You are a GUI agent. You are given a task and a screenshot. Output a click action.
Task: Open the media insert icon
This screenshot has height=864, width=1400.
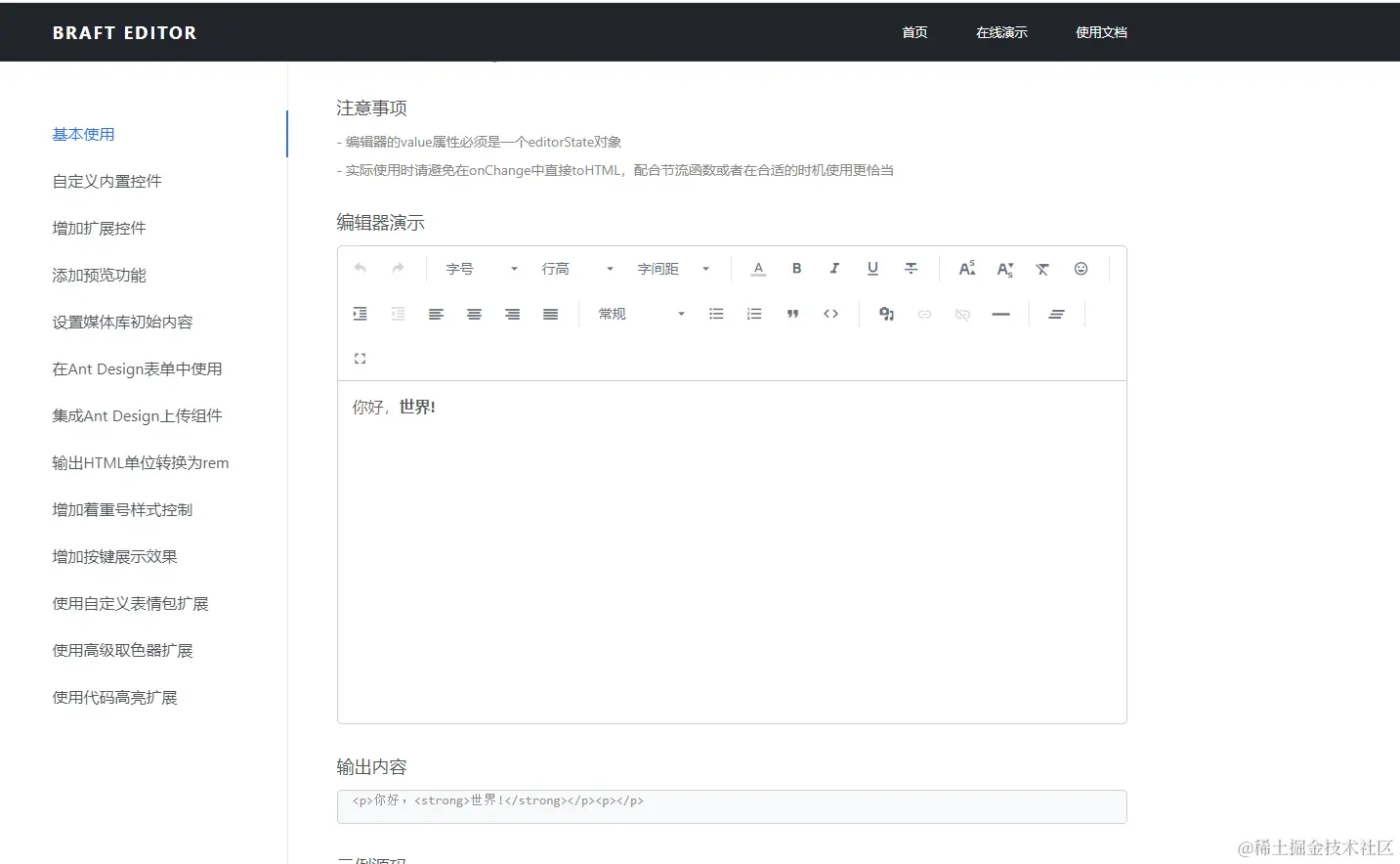click(886, 314)
